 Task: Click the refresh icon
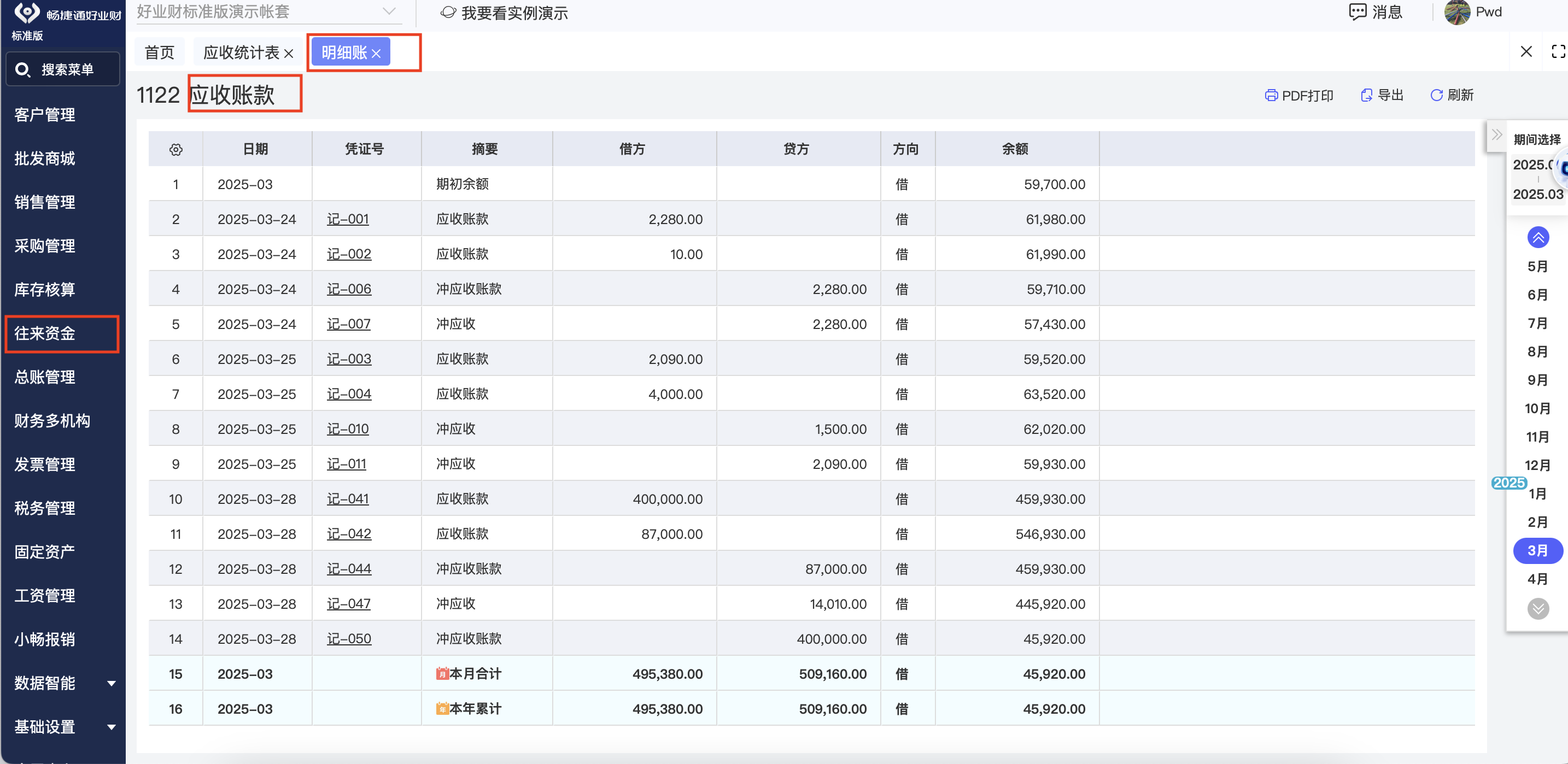point(1436,96)
